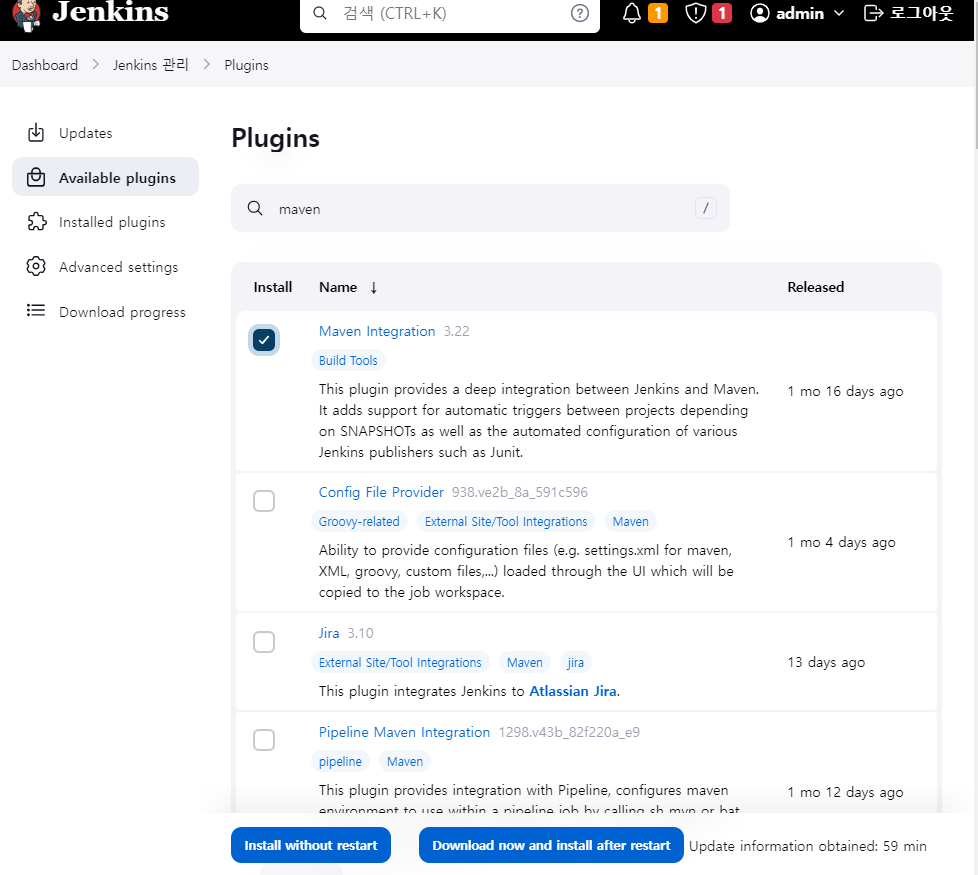Image resolution: width=978 pixels, height=875 pixels.
Task: Click the Updates download icon in sidebar
Action: tap(36, 132)
